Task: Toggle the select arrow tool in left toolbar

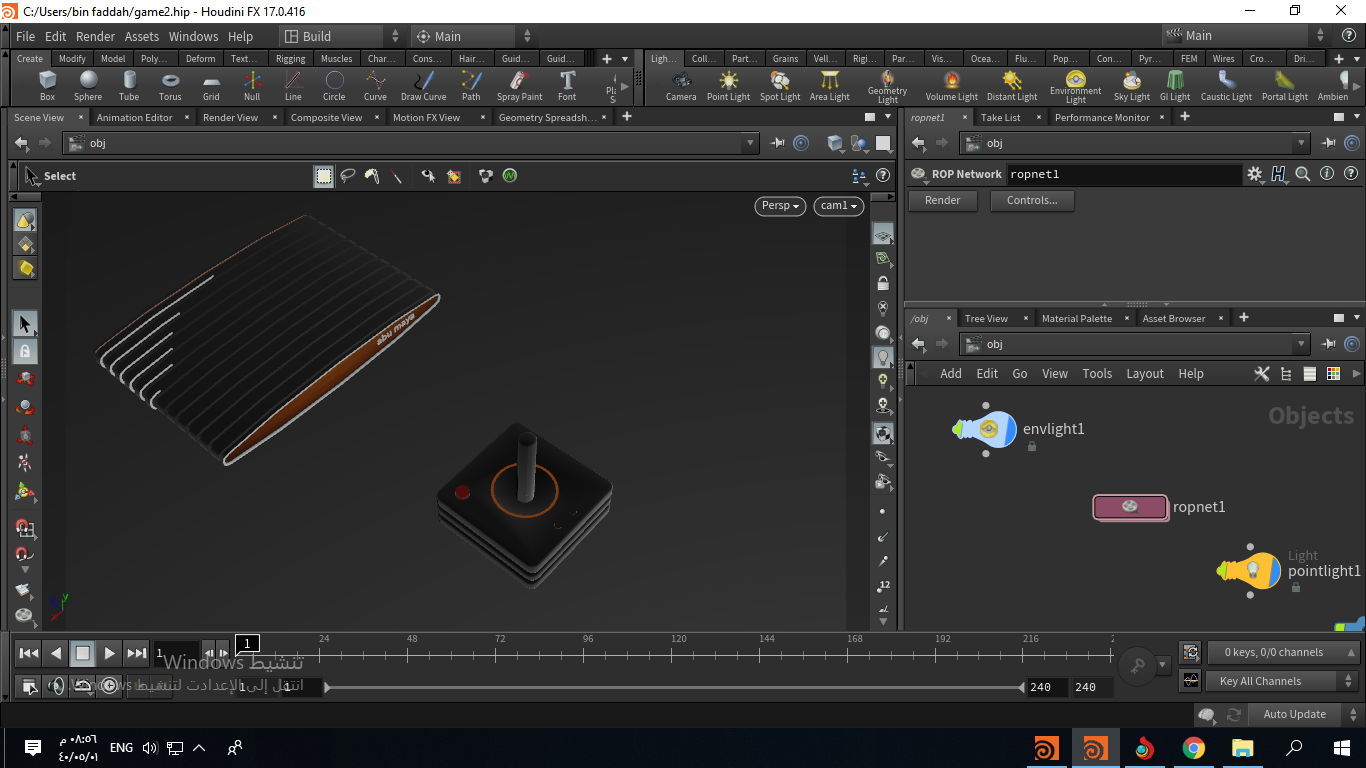Action: (25, 324)
